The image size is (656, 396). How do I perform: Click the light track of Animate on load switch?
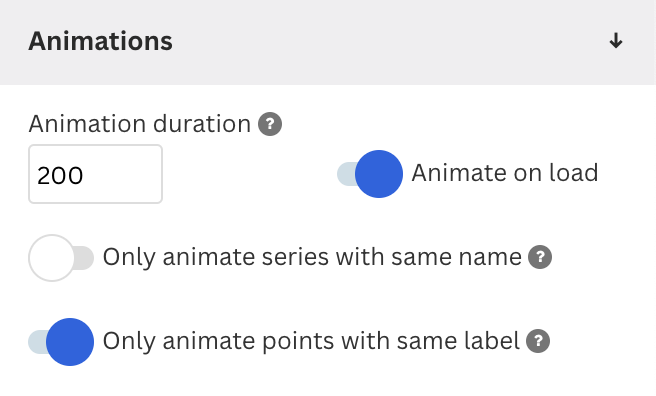coord(347,174)
